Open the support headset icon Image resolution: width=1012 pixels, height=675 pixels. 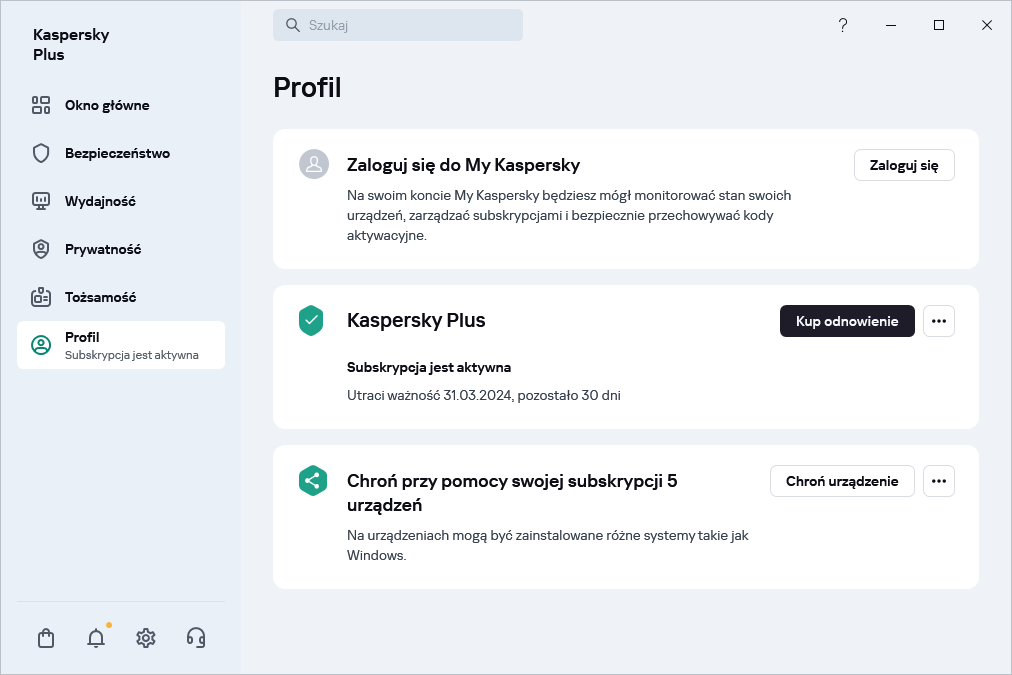tap(196, 638)
